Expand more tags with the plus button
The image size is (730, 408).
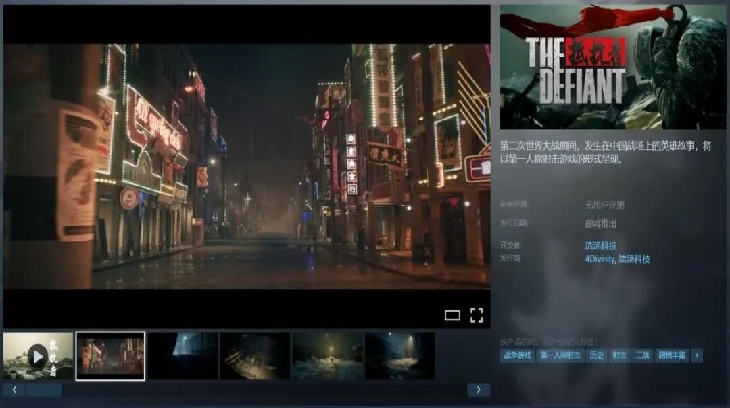pos(696,355)
